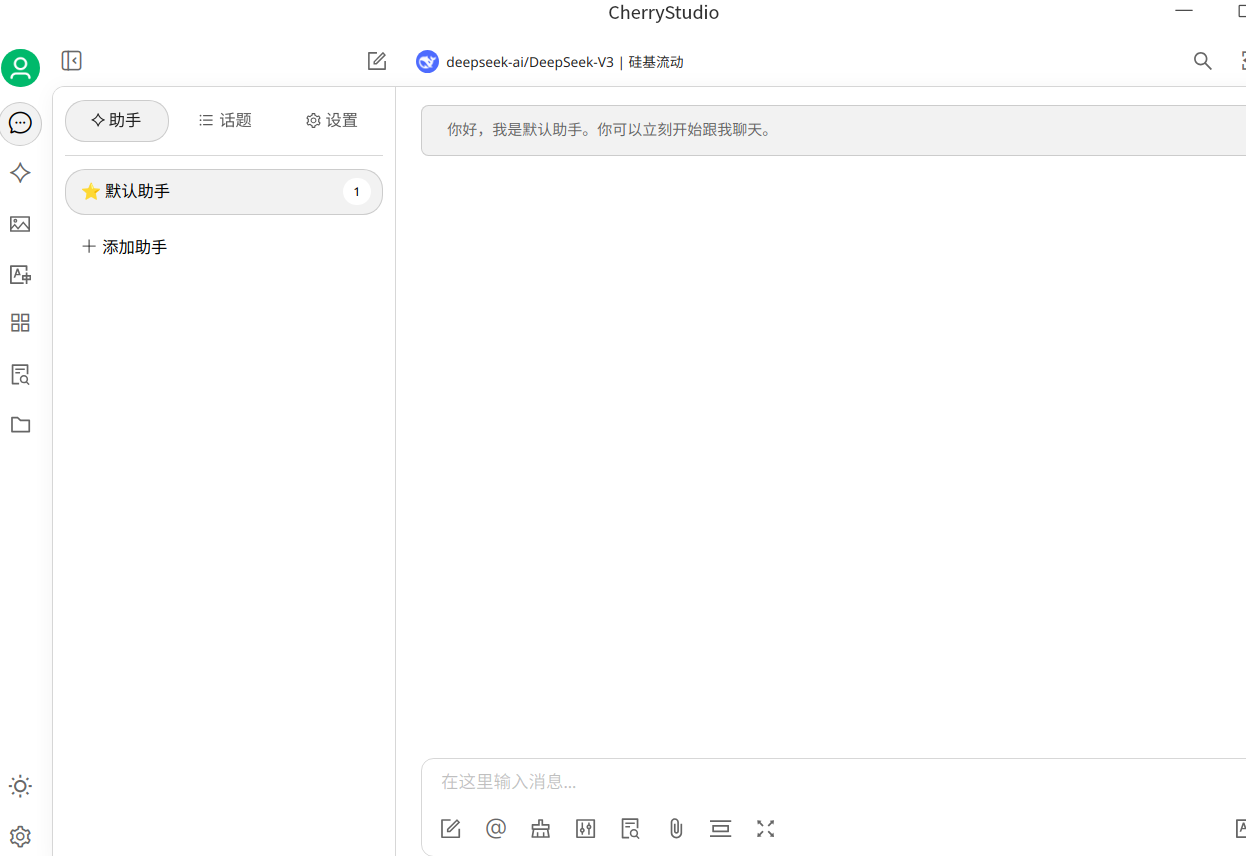Switch to the 设置 tab
This screenshot has width=1246, height=856.
332,121
